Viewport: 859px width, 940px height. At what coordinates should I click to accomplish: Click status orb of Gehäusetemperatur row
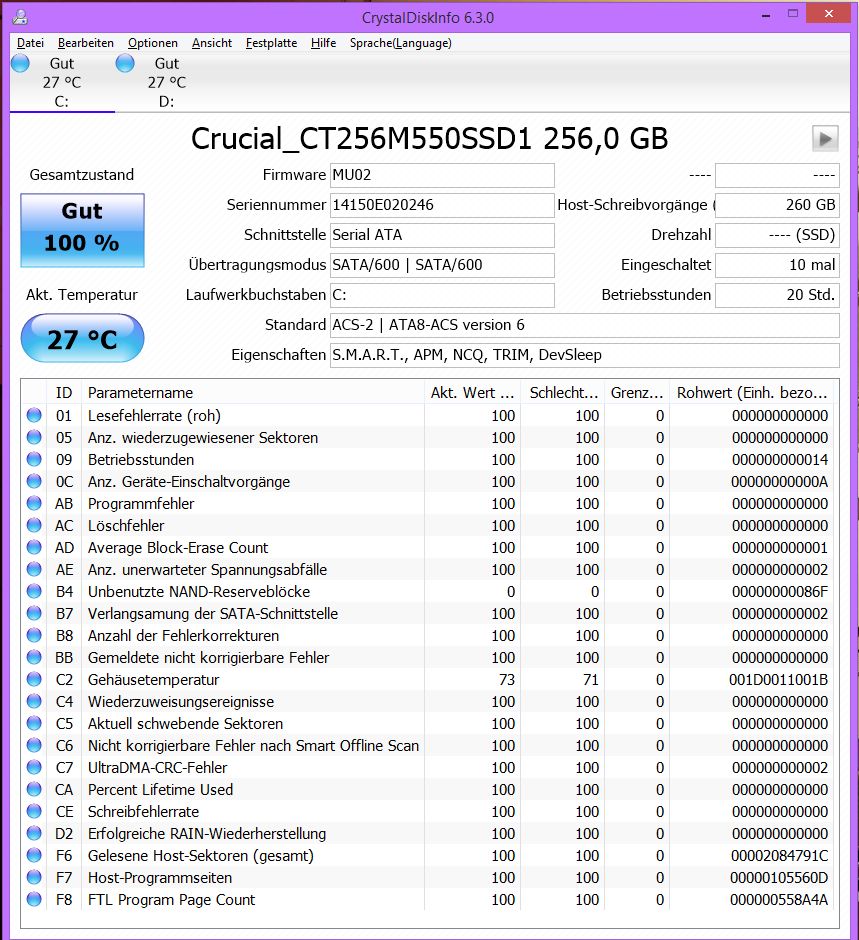[34, 679]
